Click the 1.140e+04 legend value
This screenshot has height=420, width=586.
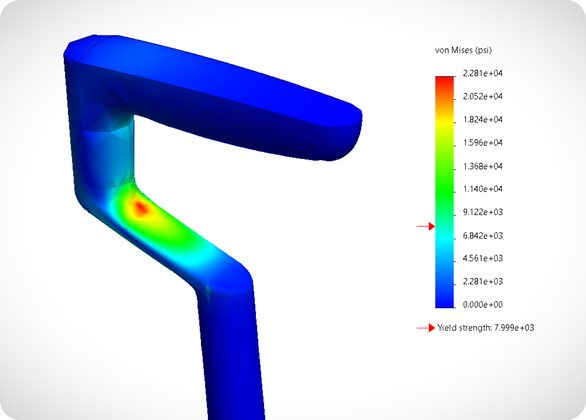point(482,189)
